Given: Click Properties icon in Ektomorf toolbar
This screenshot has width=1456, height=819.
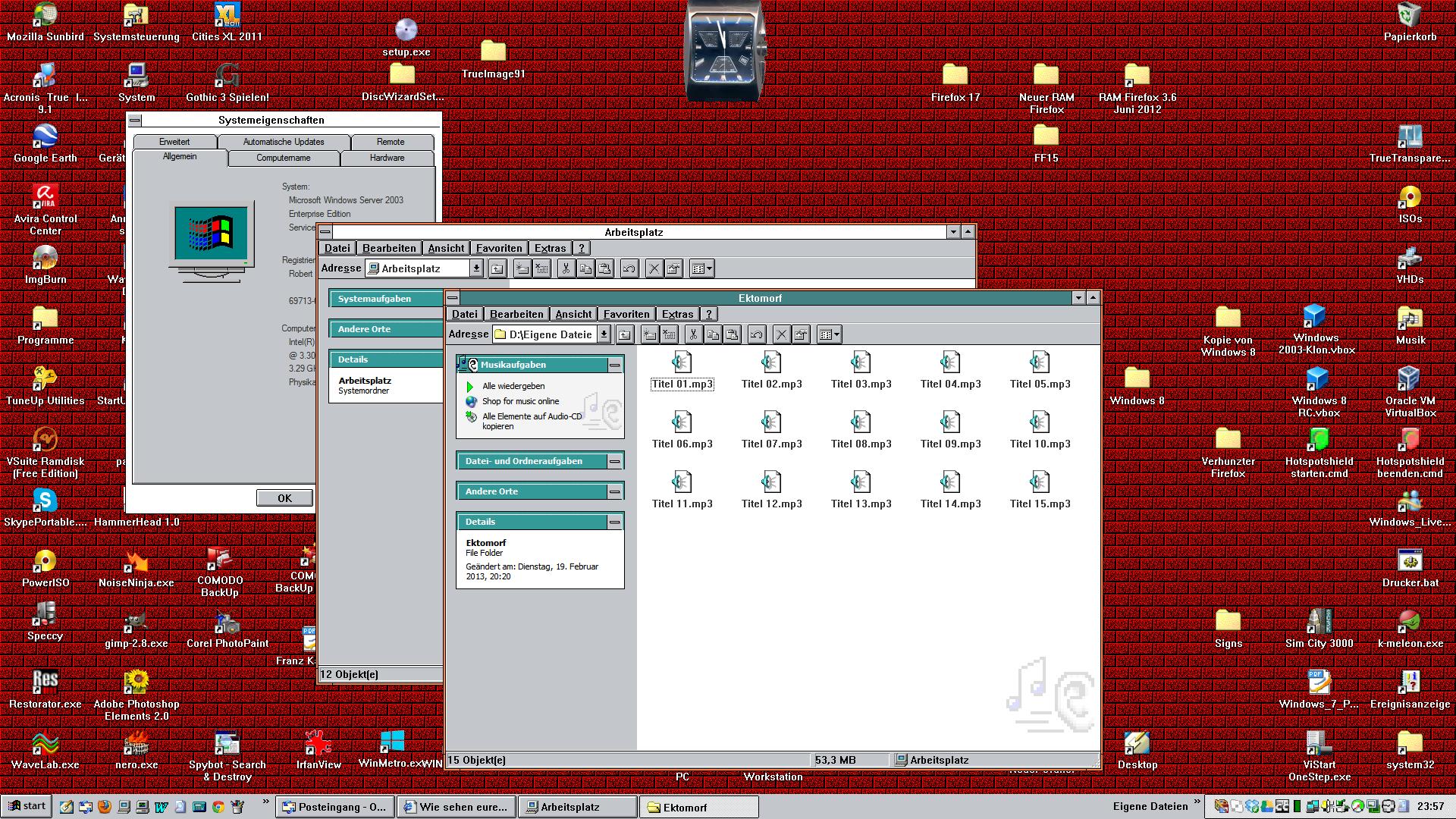Looking at the screenshot, I should tap(802, 334).
